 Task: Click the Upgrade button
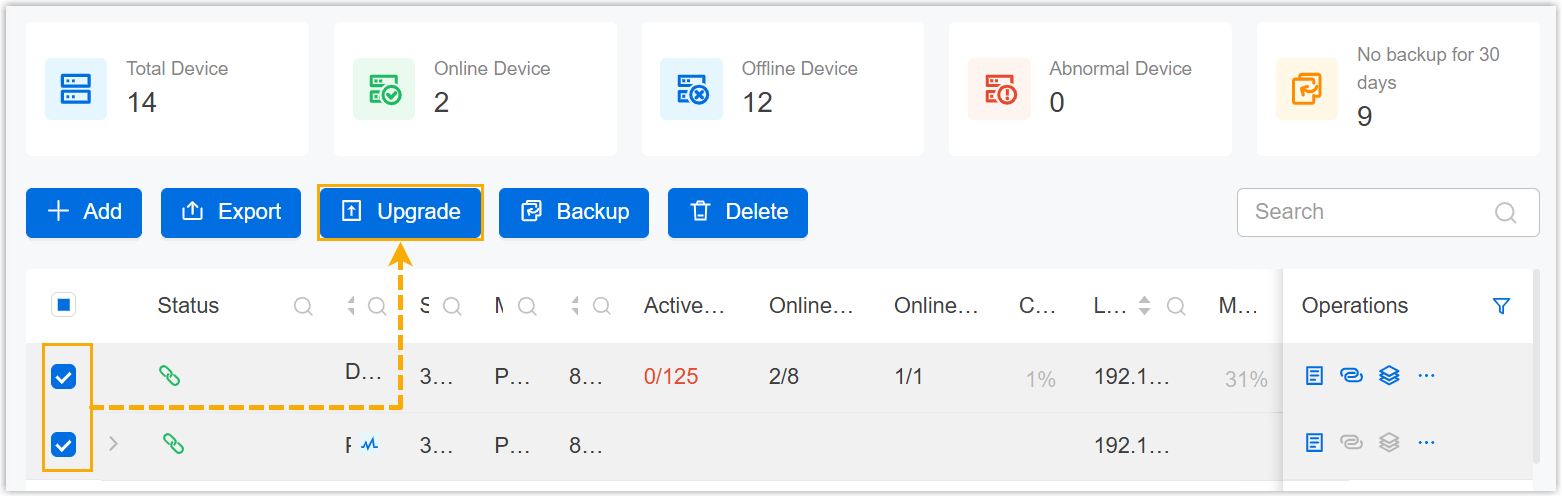coord(401,212)
